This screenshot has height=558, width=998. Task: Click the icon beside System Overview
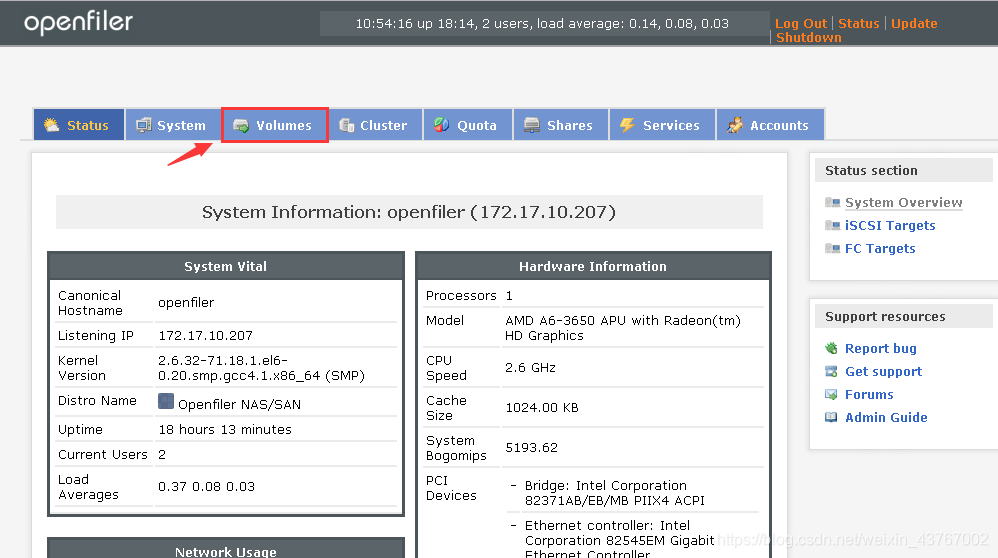point(833,202)
